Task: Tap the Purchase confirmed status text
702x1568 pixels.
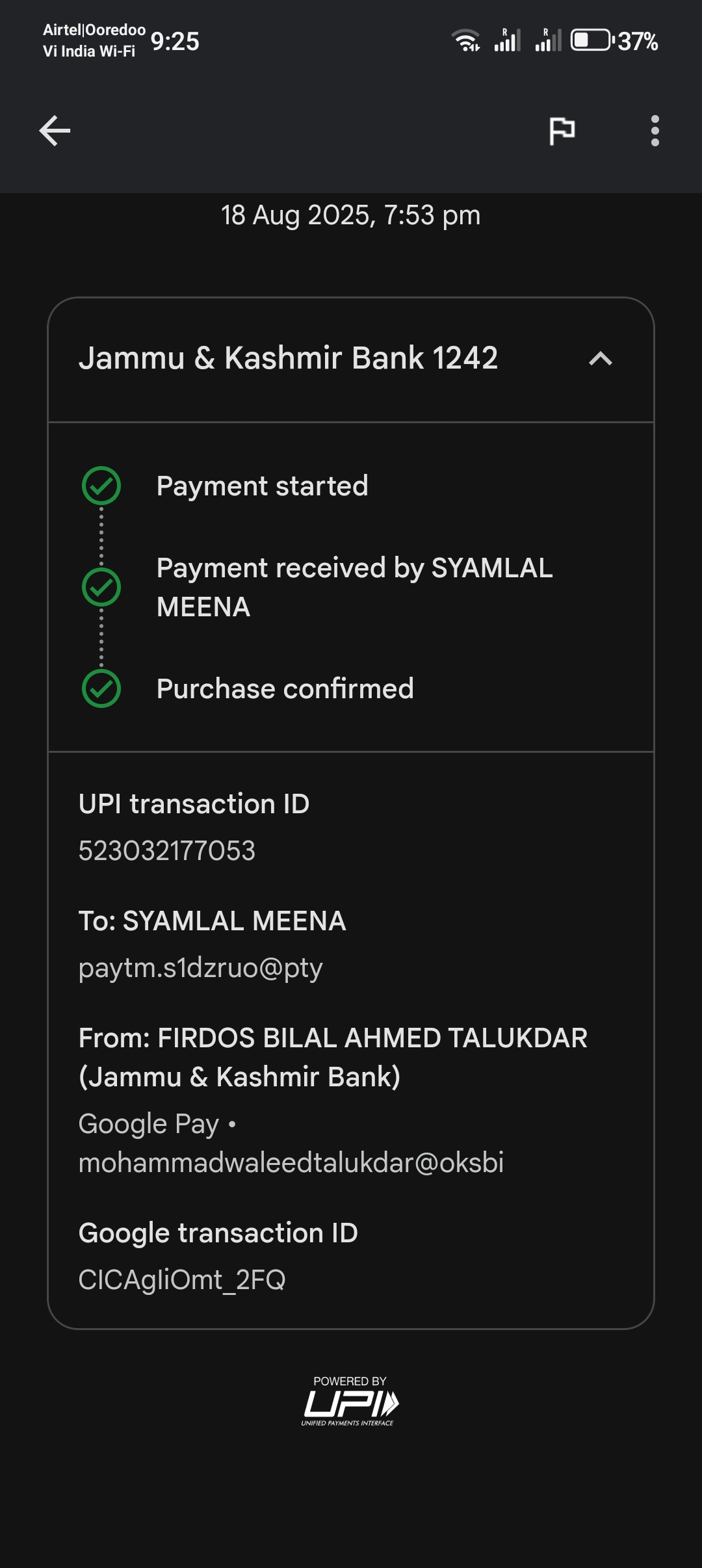Action: click(285, 689)
